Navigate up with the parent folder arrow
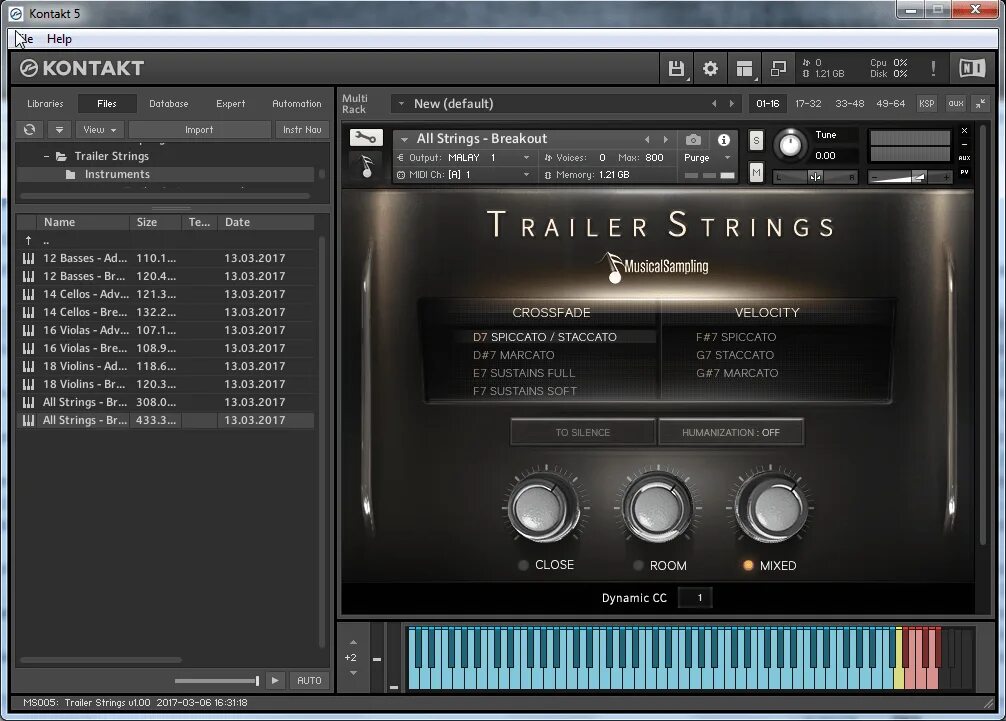 (28, 240)
